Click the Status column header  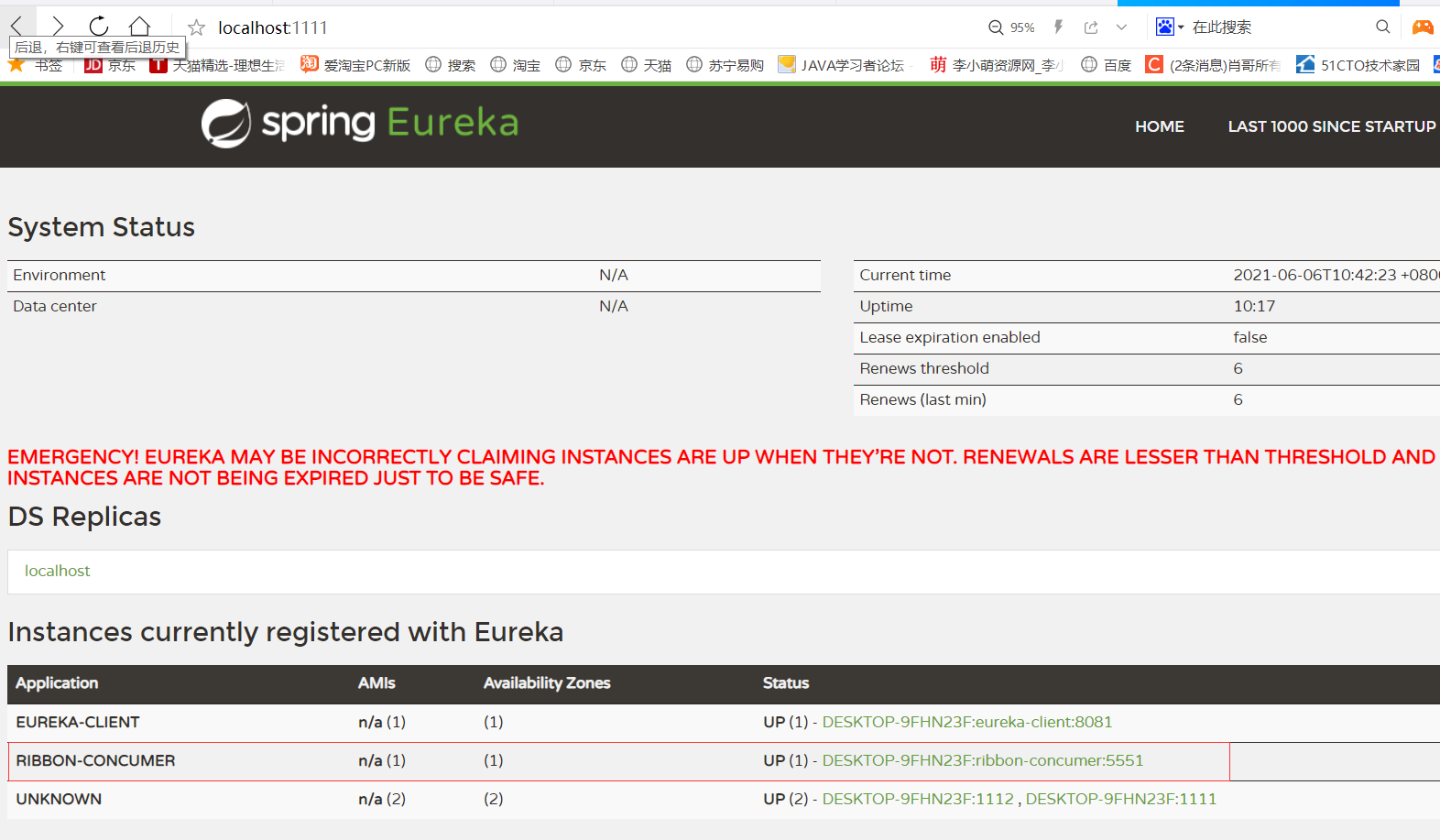coord(786,682)
